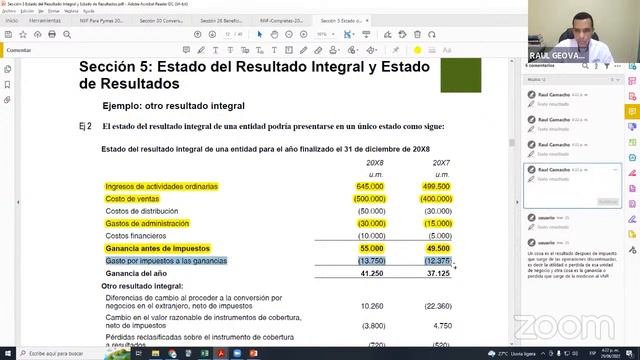Switch to the Herramientas tab
This screenshot has width=640, height=360.
point(45,20)
